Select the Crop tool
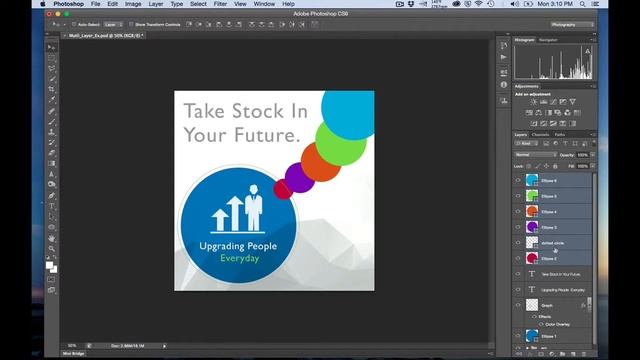The width and height of the screenshot is (640, 360). (51, 89)
